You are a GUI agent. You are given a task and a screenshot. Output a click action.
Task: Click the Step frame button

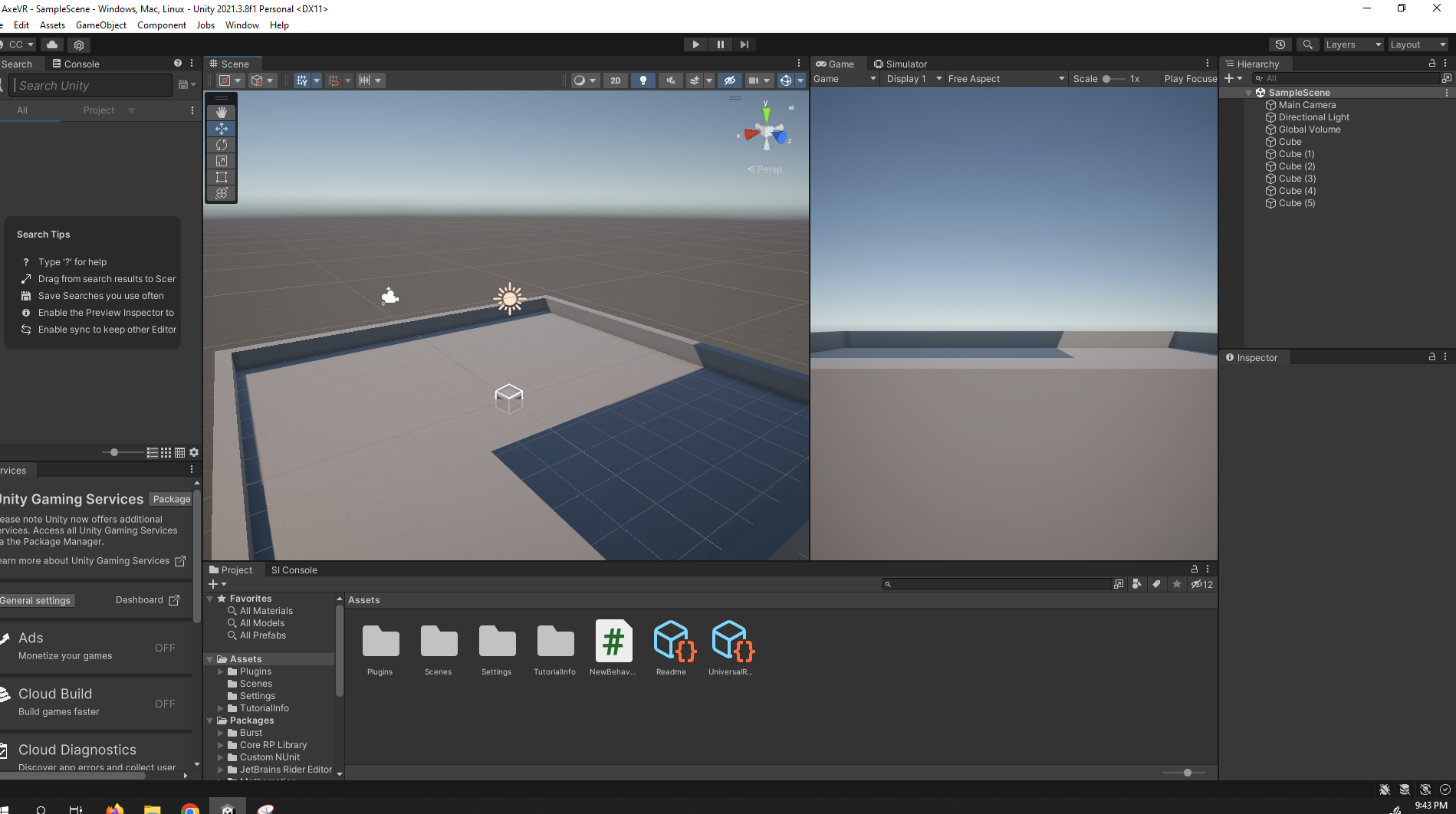pyautogui.click(x=744, y=44)
